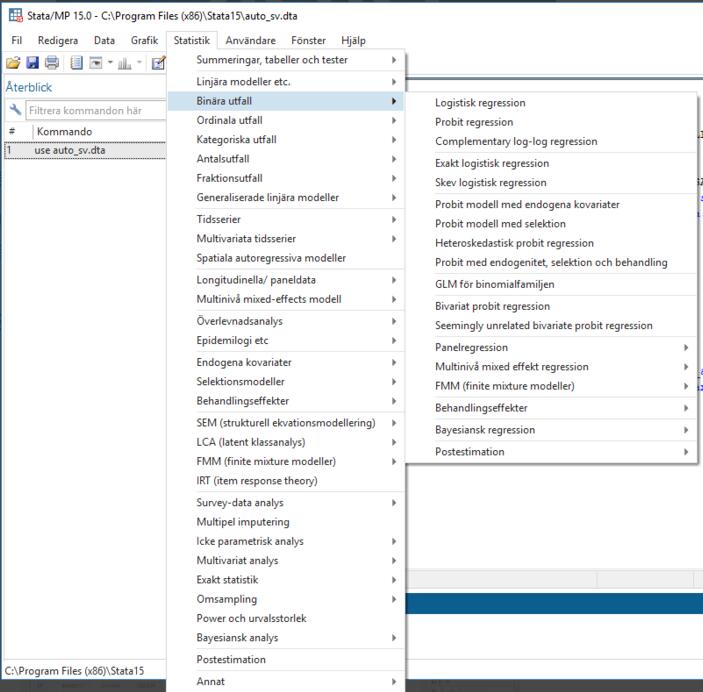Open the dropdown arrow next to the Graph icon

(x=139, y=62)
